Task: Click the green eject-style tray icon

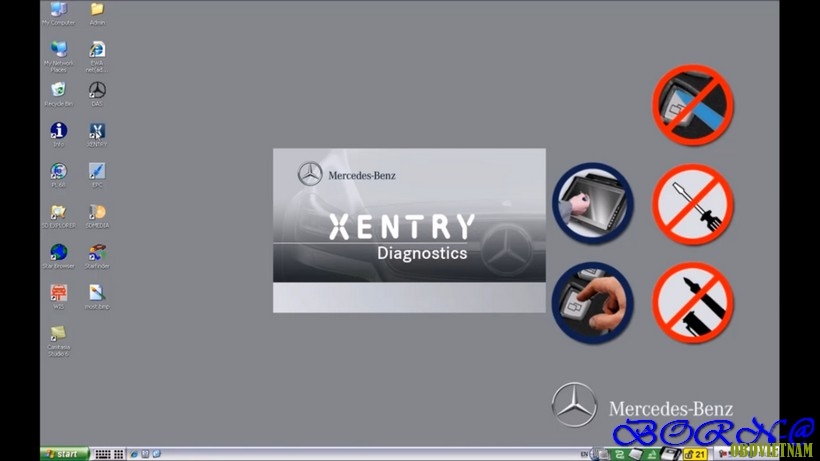Action: coord(652,455)
